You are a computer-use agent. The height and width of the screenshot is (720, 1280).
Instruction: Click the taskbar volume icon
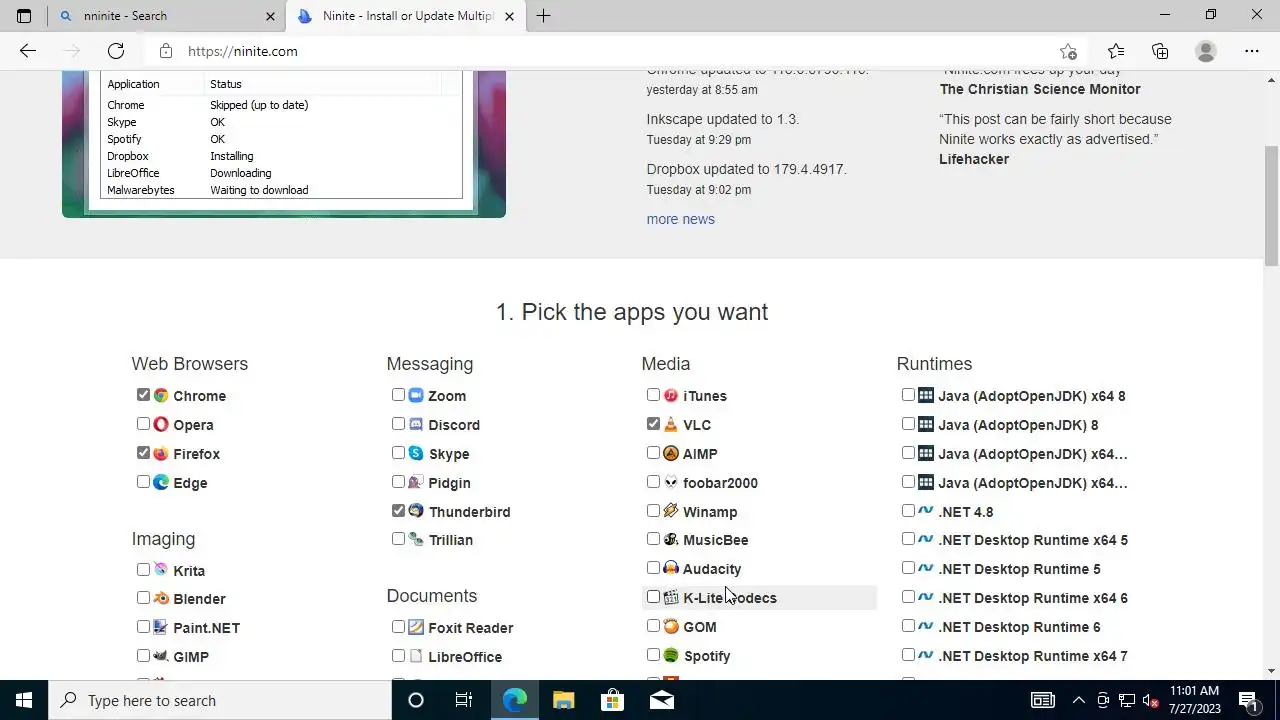pyautogui.click(x=1151, y=700)
